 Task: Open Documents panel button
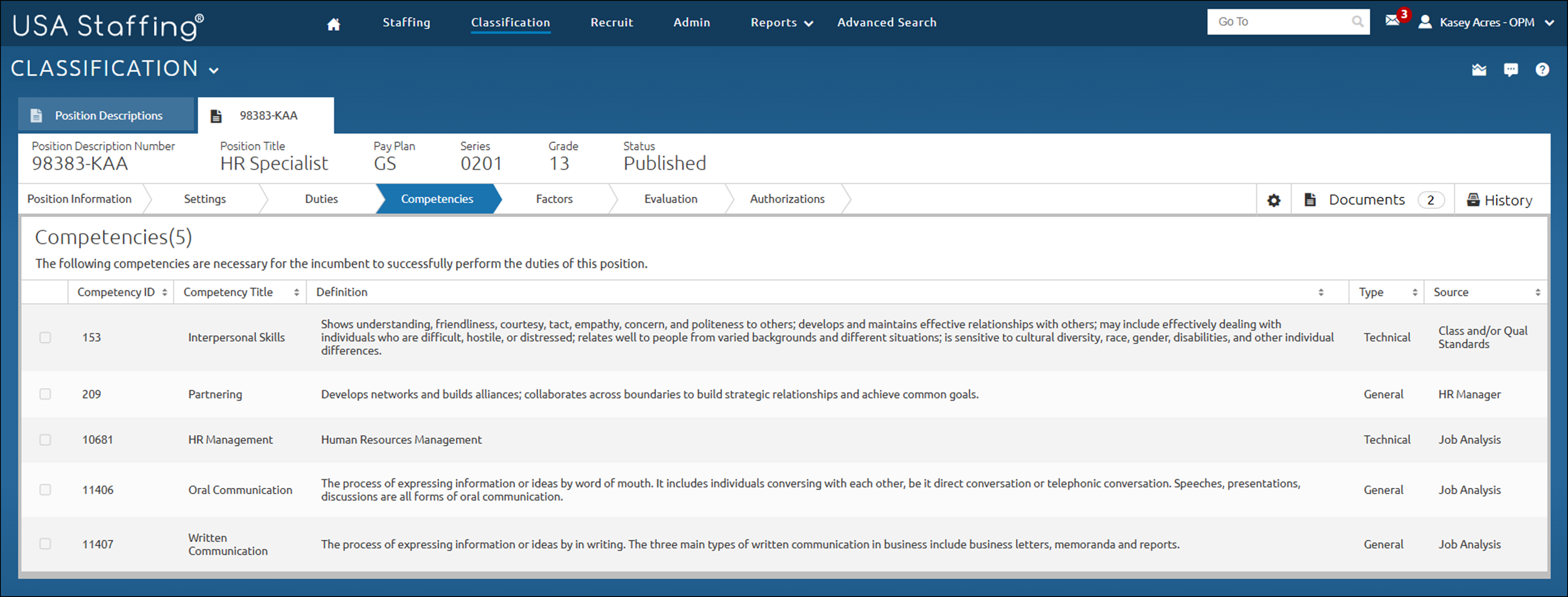pyautogui.click(x=1373, y=200)
